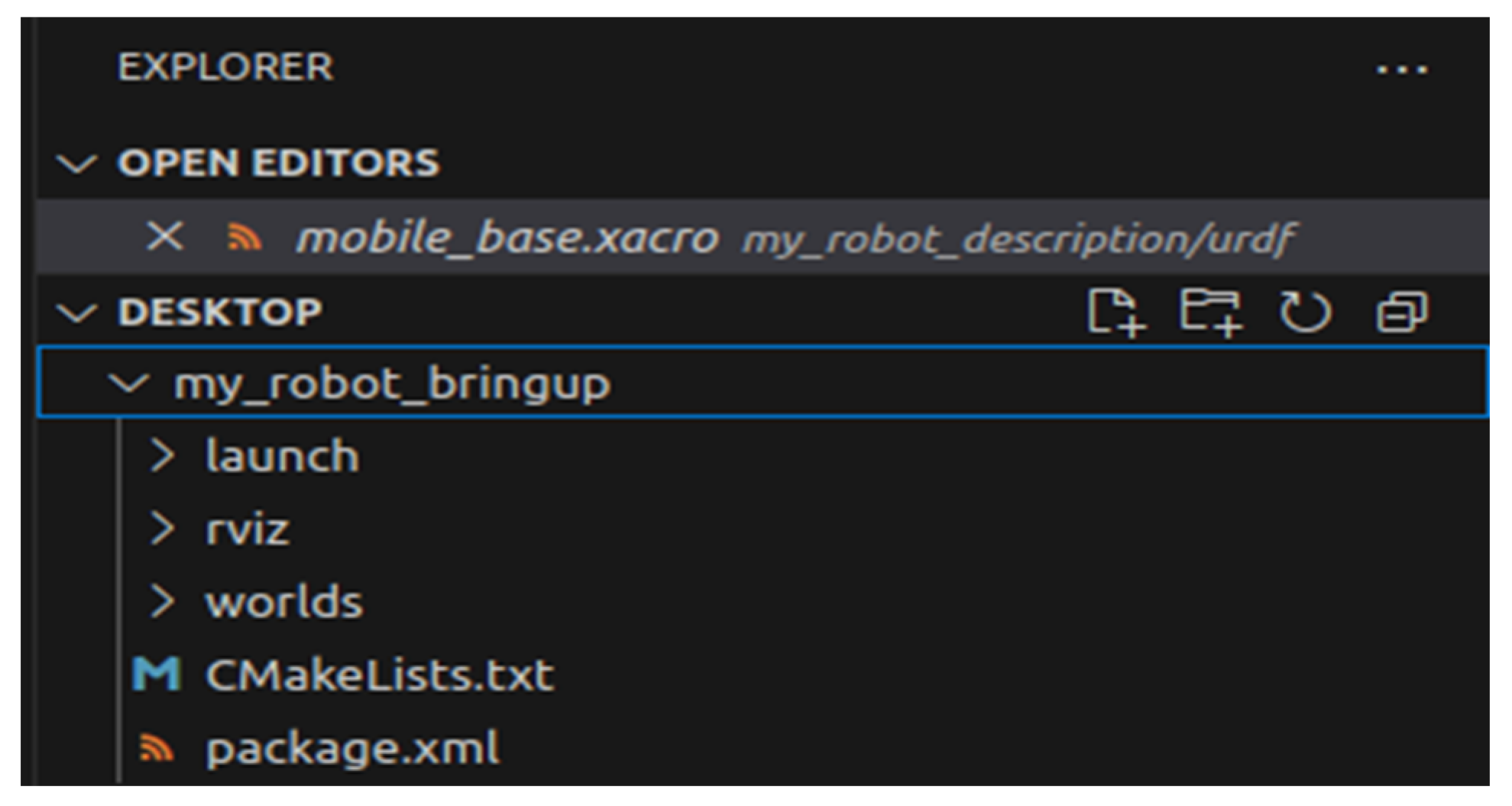Select mobile_base.xacro in Open Editors
Image resolution: width=1512 pixels, height=806 pixels.
click(x=507, y=238)
